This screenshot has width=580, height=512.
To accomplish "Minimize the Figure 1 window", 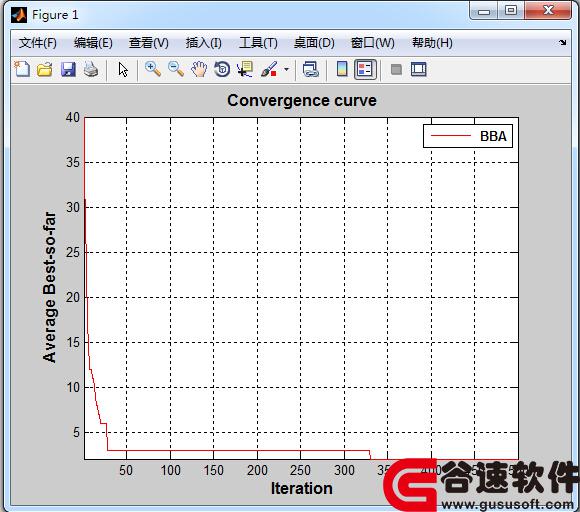I will [x=484, y=10].
